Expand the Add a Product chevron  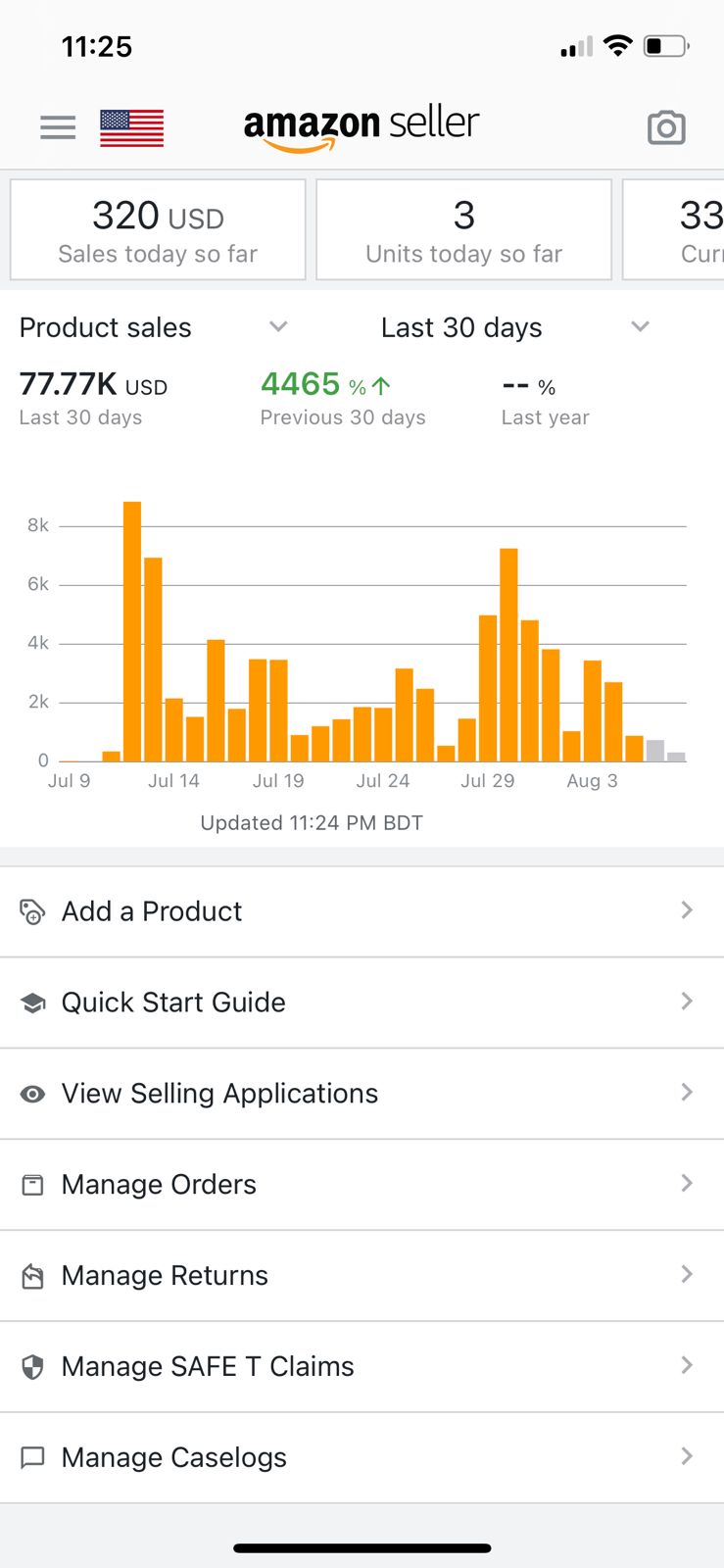point(687,910)
